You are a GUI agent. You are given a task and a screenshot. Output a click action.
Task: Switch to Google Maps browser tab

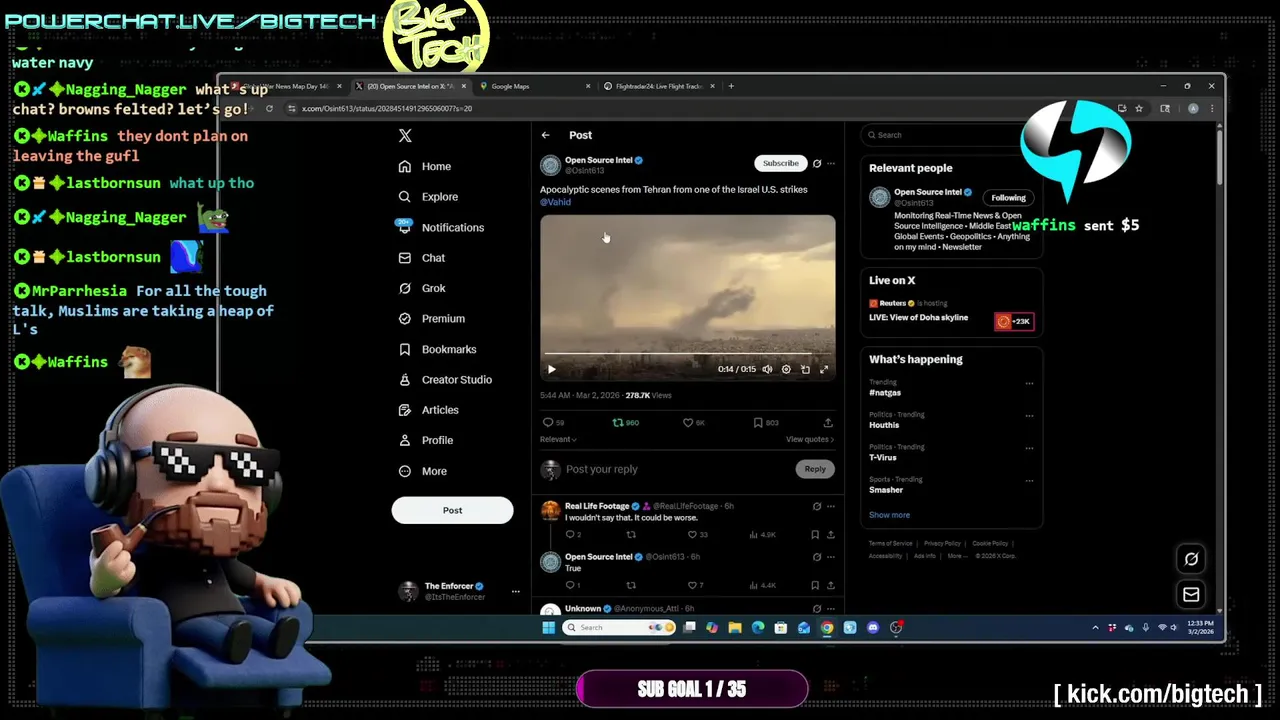tap(535, 86)
